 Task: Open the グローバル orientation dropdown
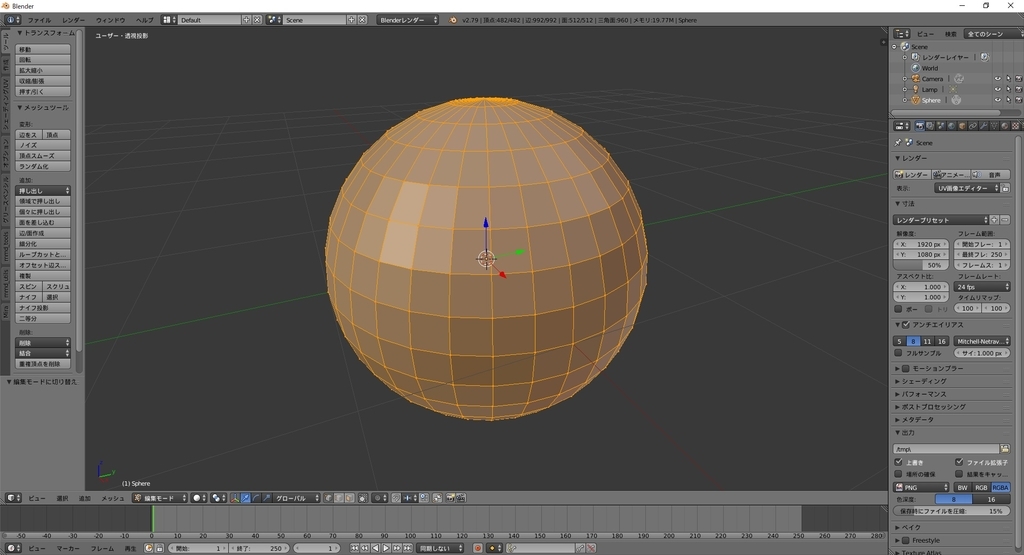click(x=296, y=498)
